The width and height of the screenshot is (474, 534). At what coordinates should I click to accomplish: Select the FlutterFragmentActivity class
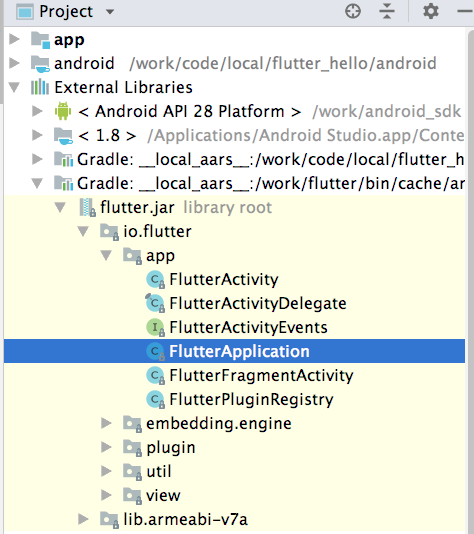tap(261, 375)
